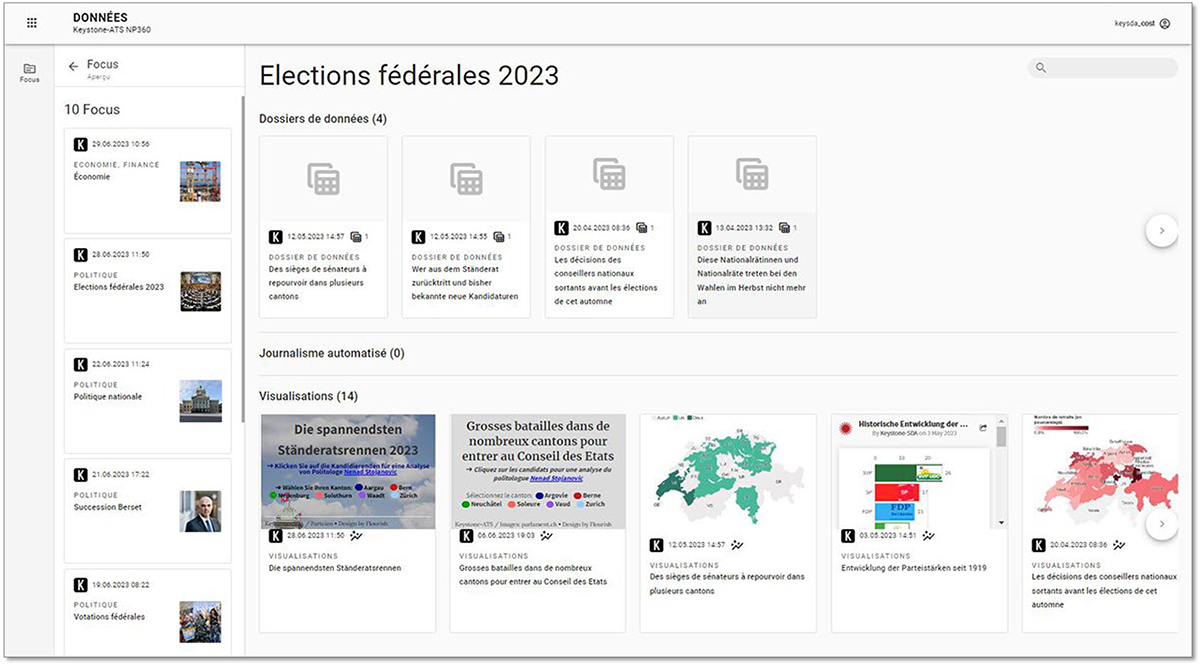Click chart-type icon on 20.04.2023 08:36 visualisation
Viewport: 1200px width, 665px height.
coord(1119,545)
